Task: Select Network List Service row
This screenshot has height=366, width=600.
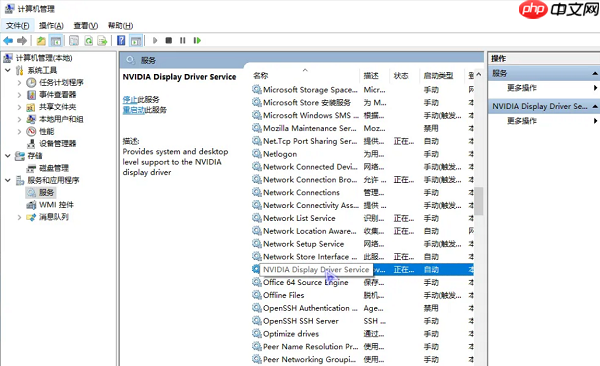Action: point(362,218)
